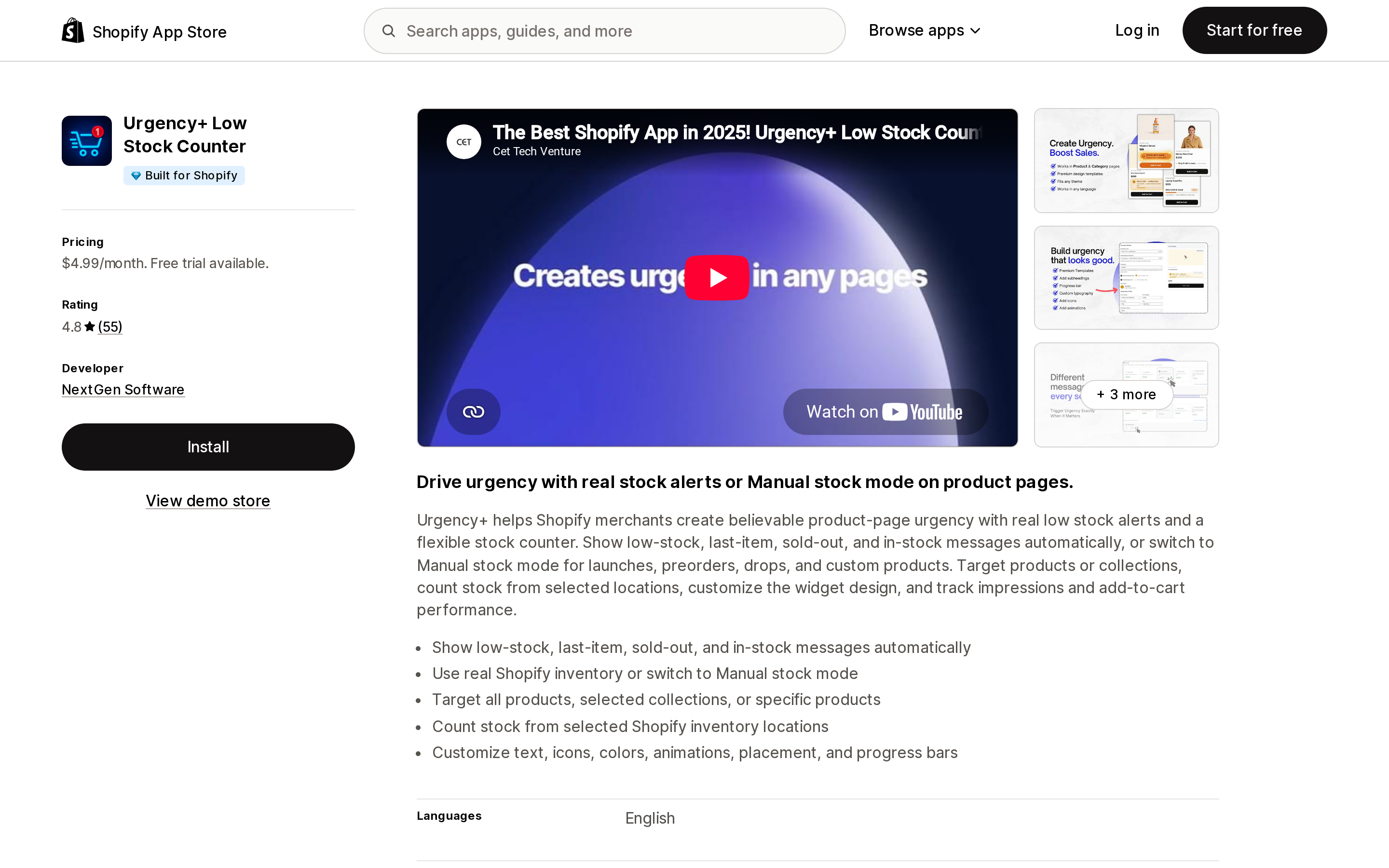Open the 55 reviews rating link

tap(110, 326)
